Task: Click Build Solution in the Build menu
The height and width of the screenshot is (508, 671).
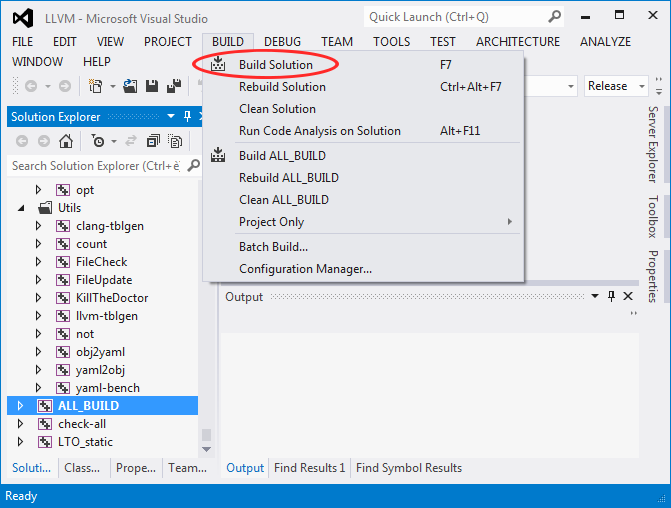Action: (275, 65)
